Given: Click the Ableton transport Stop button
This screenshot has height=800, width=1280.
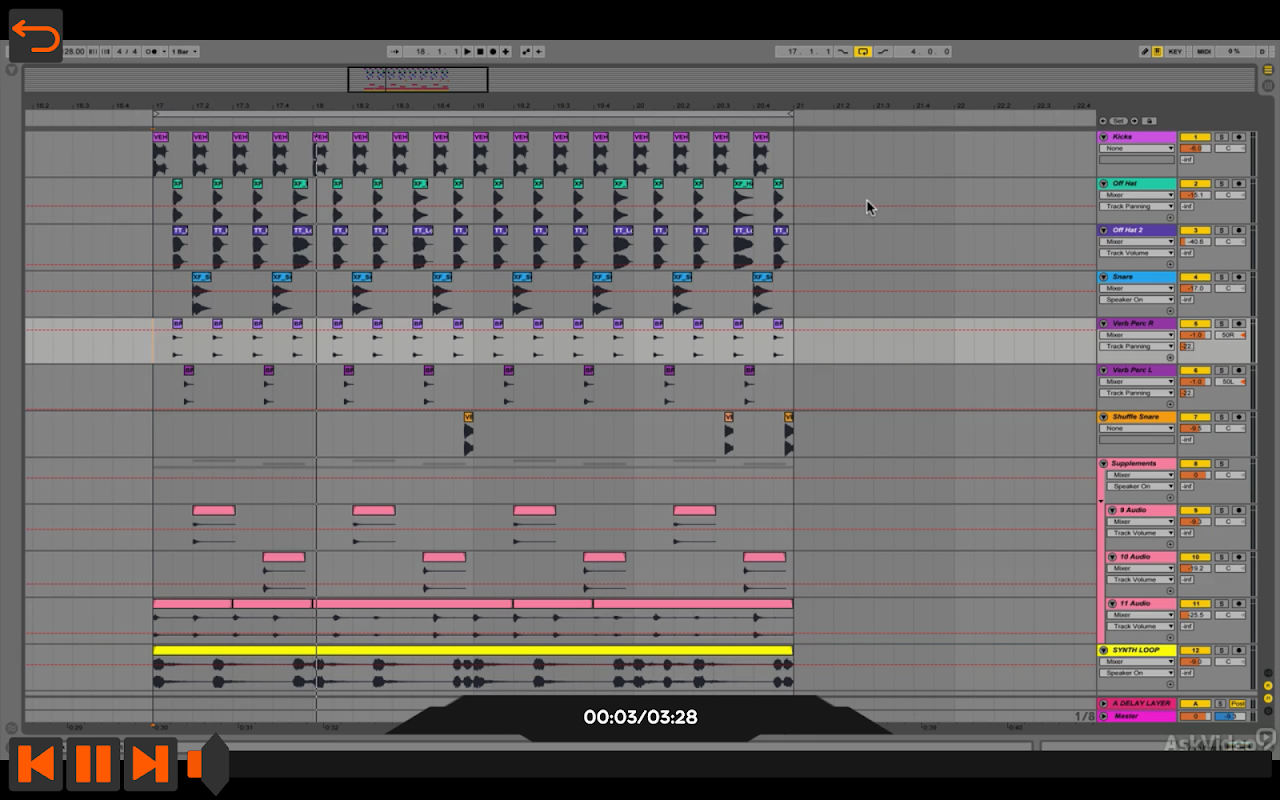Looking at the screenshot, I should click(x=480, y=51).
